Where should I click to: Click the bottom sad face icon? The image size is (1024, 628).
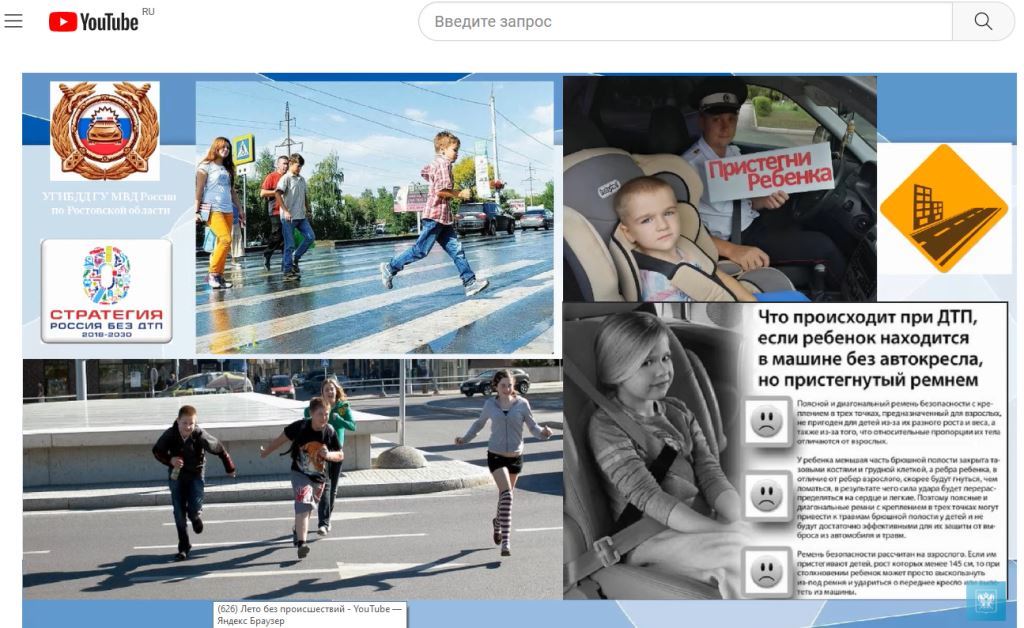coord(767,571)
